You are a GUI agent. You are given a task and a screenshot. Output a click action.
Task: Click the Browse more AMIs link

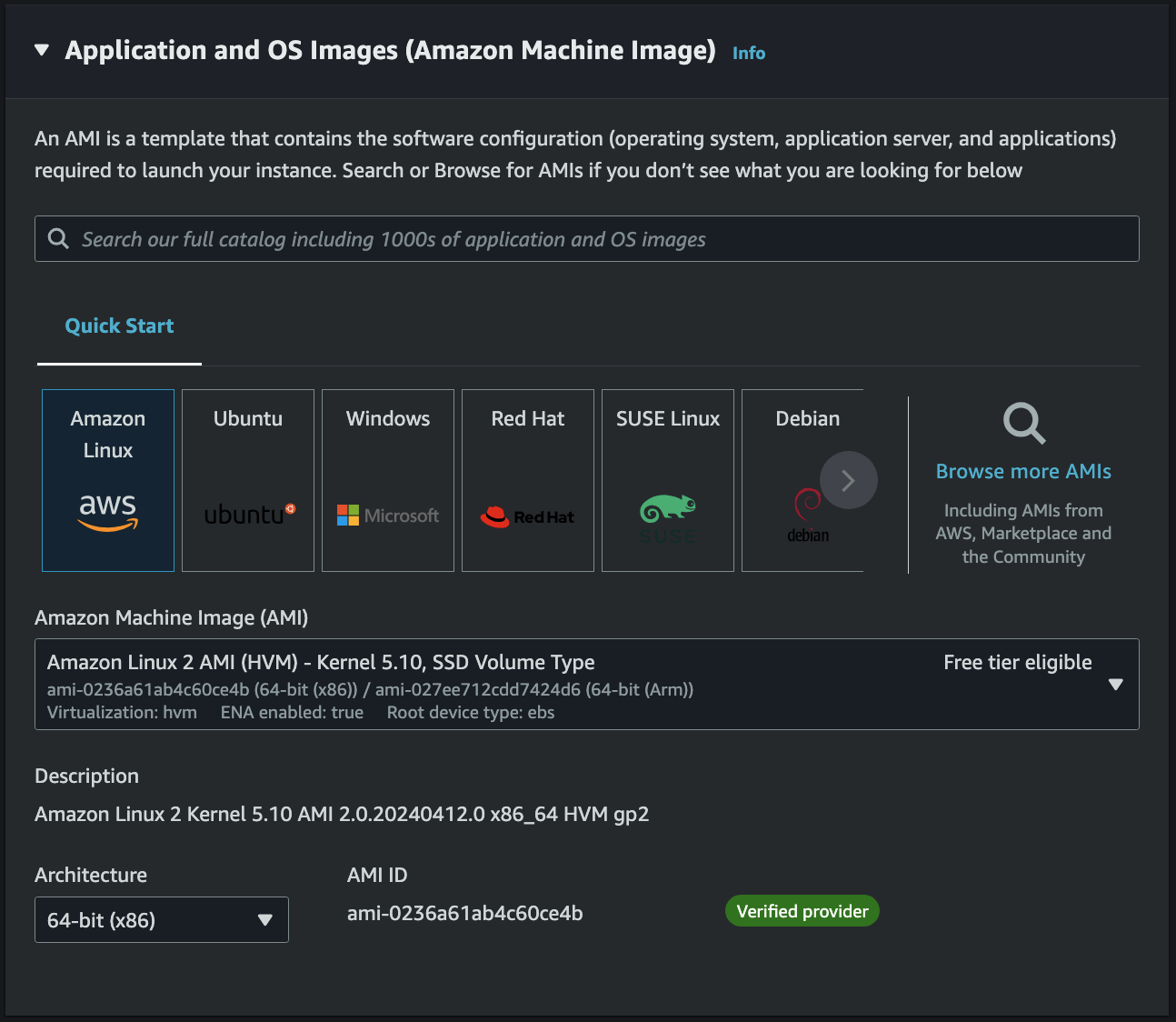[x=1023, y=471]
